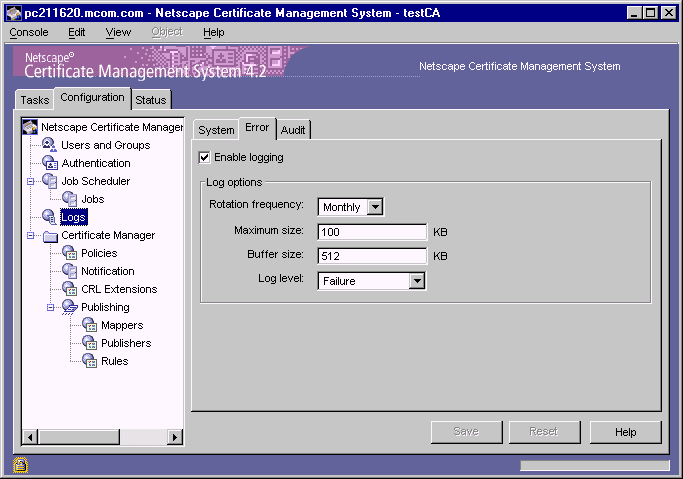This screenshot has height=479, width=683.
Task: Select Policies in the tree
Action: 99,253
